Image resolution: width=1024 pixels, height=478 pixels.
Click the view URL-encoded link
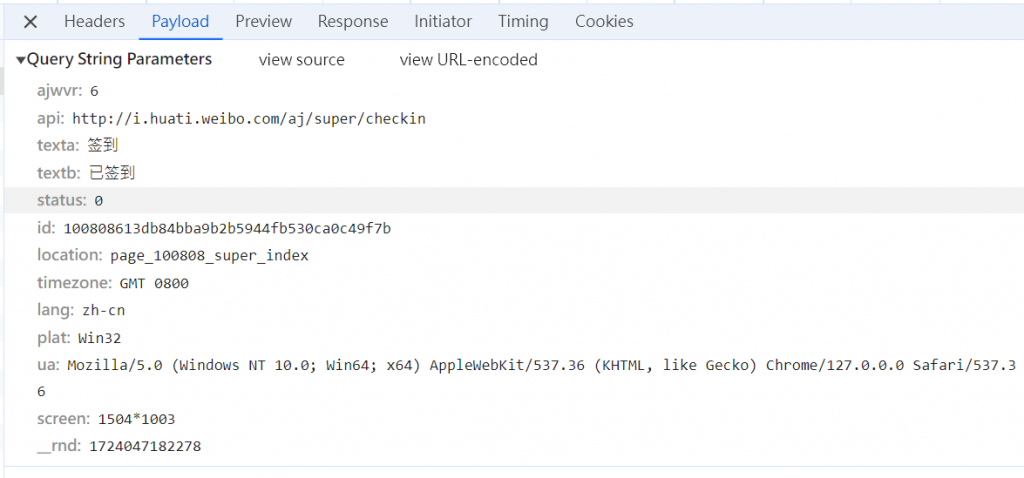click(x=468, y=60)
